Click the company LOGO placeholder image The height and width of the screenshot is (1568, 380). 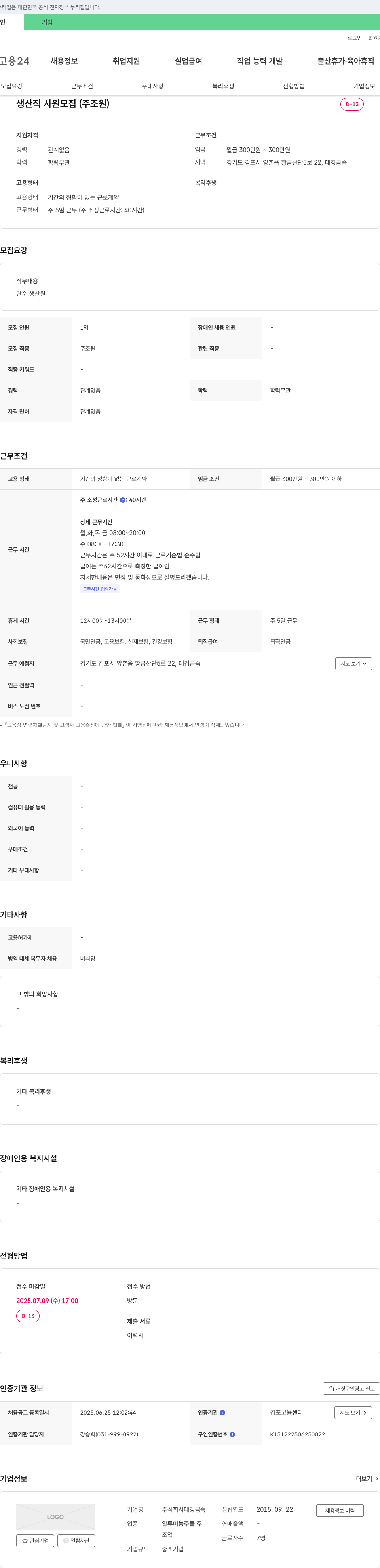coord(55,1517)
